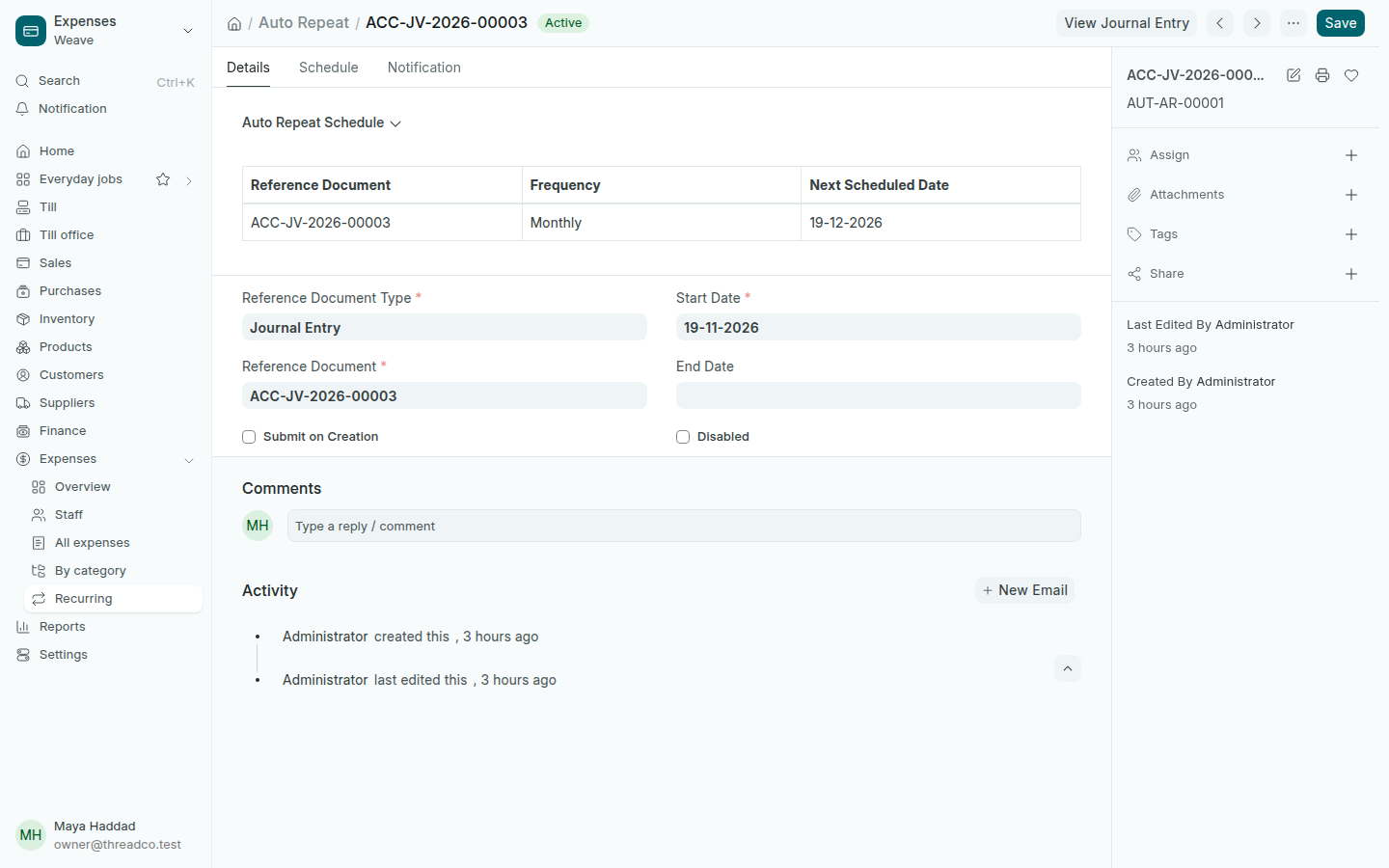Click Auto Repeat breadcrumb link
This screenshot has width=1389, height=868.
[304, 22]
